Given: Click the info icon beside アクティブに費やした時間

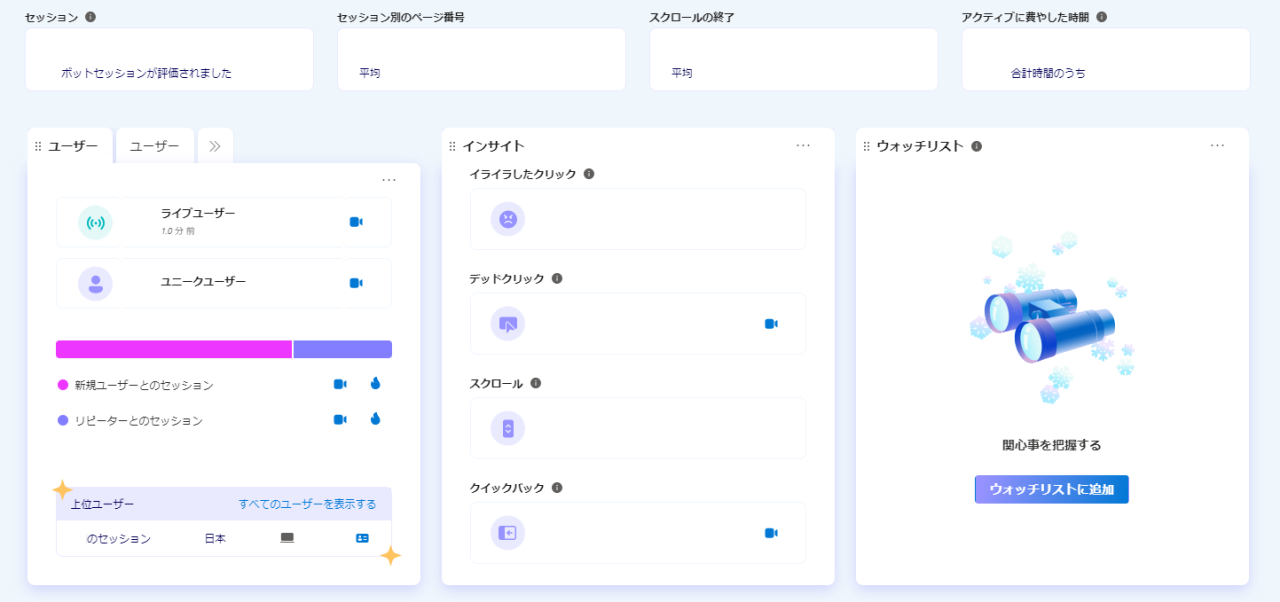Looking at the screenshot, I should (1102, 17).
